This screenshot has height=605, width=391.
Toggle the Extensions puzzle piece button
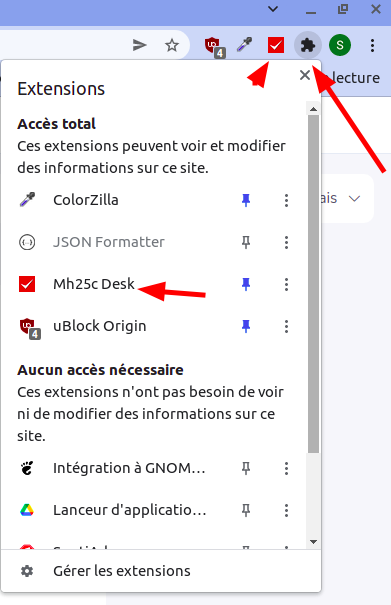pyautogui.click(x=308, y=46)
